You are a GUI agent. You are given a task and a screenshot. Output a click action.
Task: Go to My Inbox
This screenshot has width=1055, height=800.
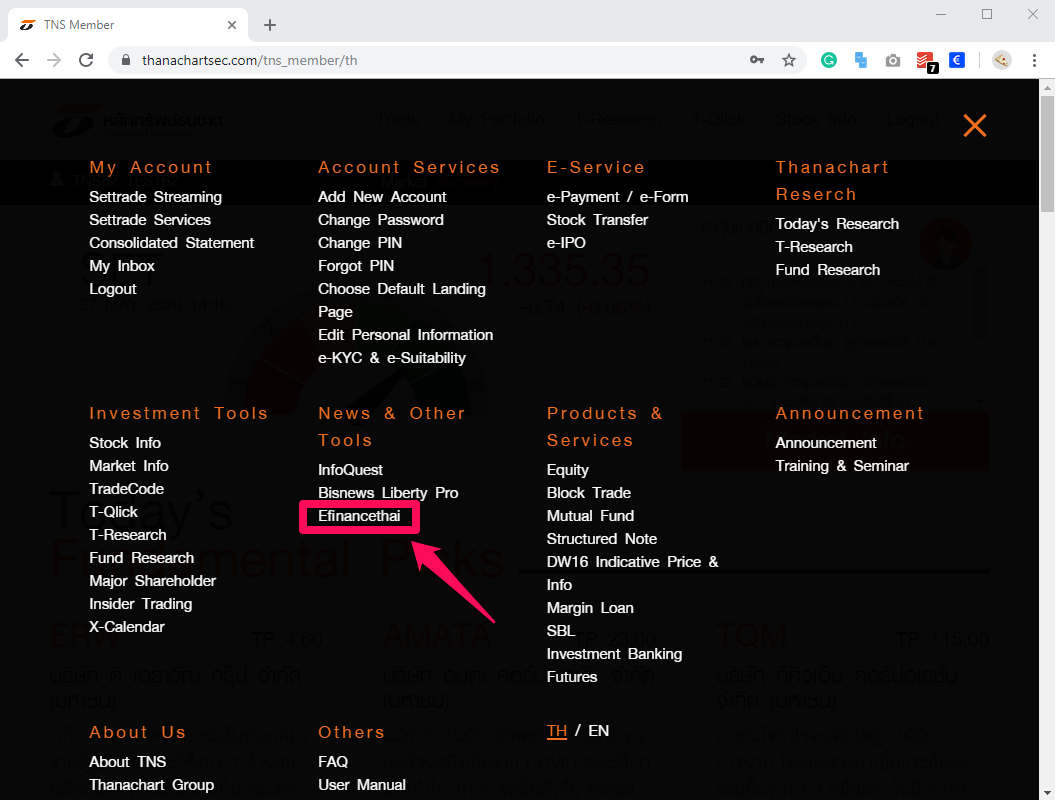point(122,266)
